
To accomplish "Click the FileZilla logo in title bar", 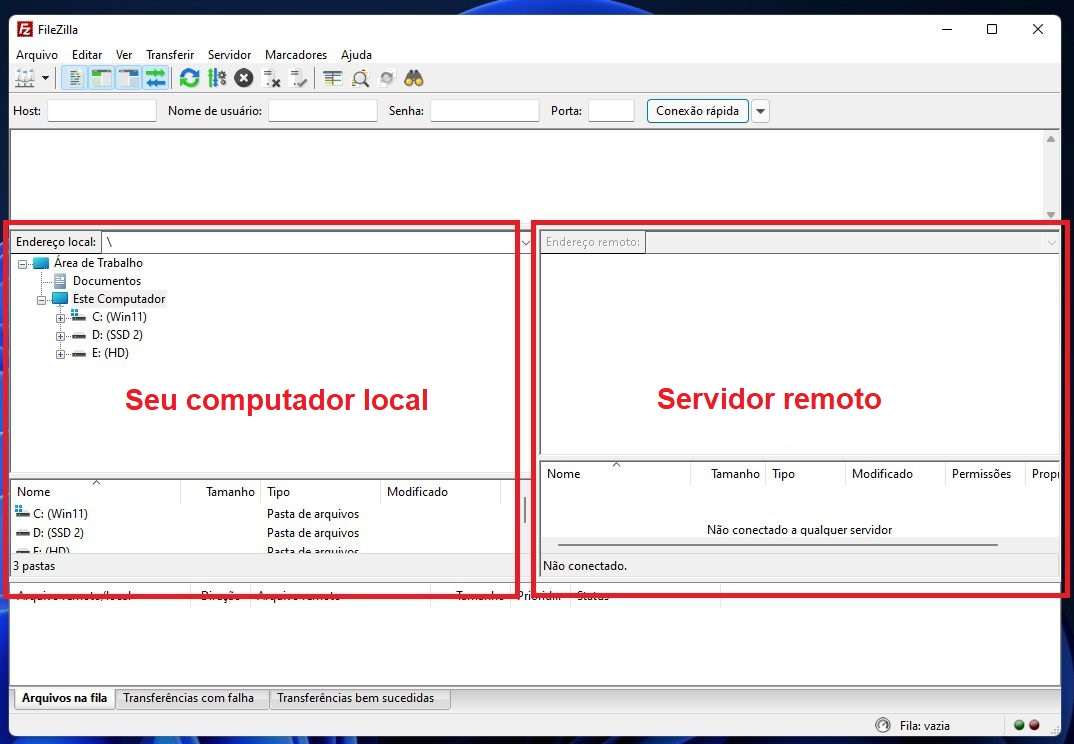I will coord(25,29).
